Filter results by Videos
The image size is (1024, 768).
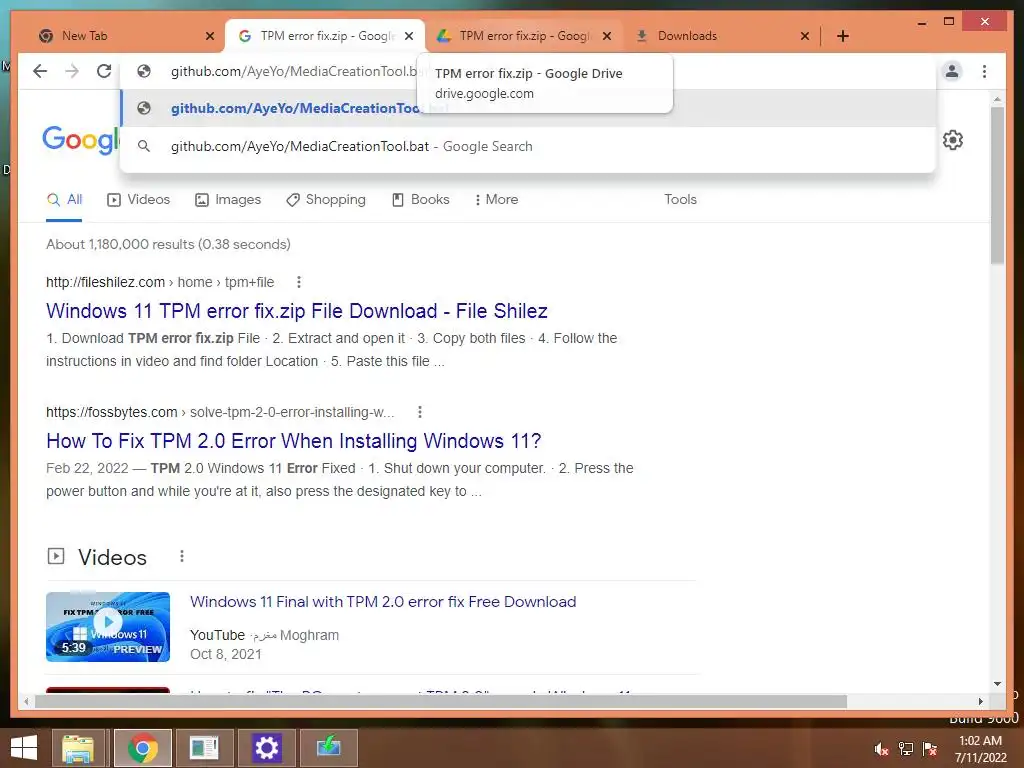pos(138,200)
